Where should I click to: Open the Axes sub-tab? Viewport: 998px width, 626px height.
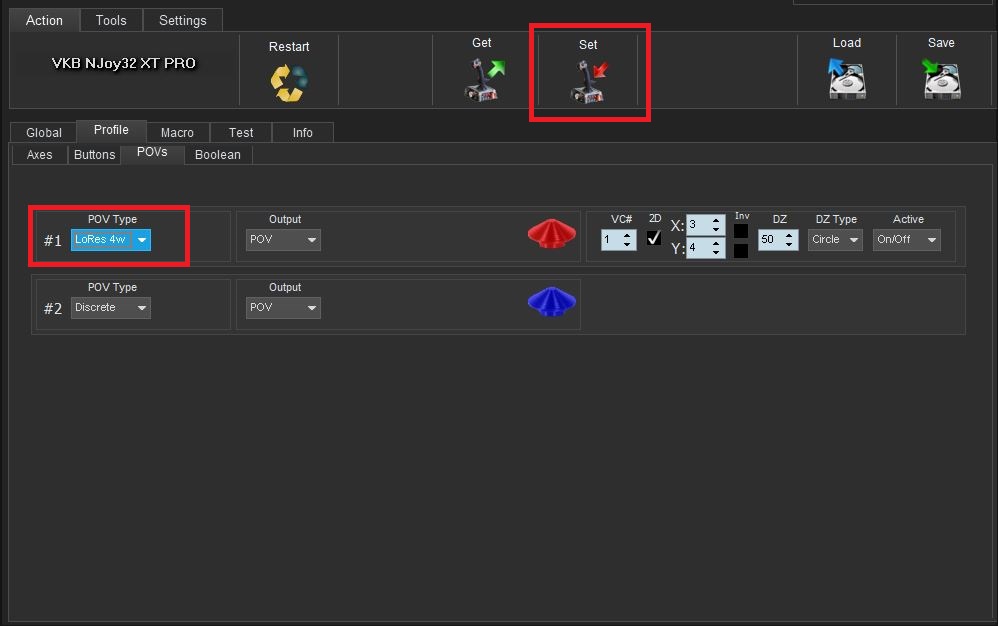click(39, 155)
